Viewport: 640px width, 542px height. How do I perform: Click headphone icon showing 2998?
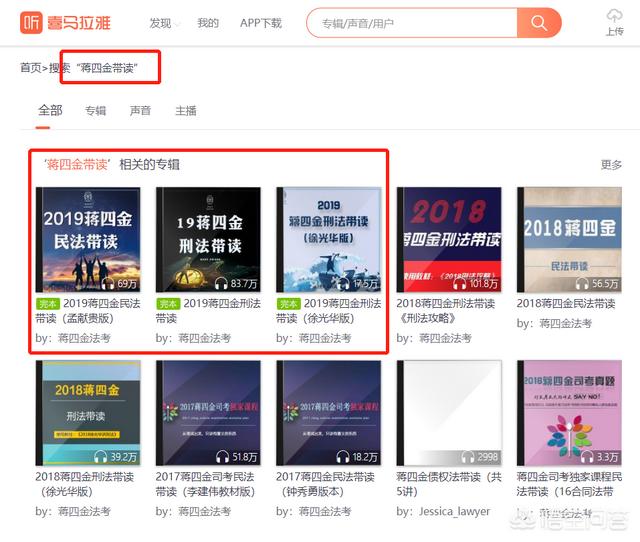[468, 457]
